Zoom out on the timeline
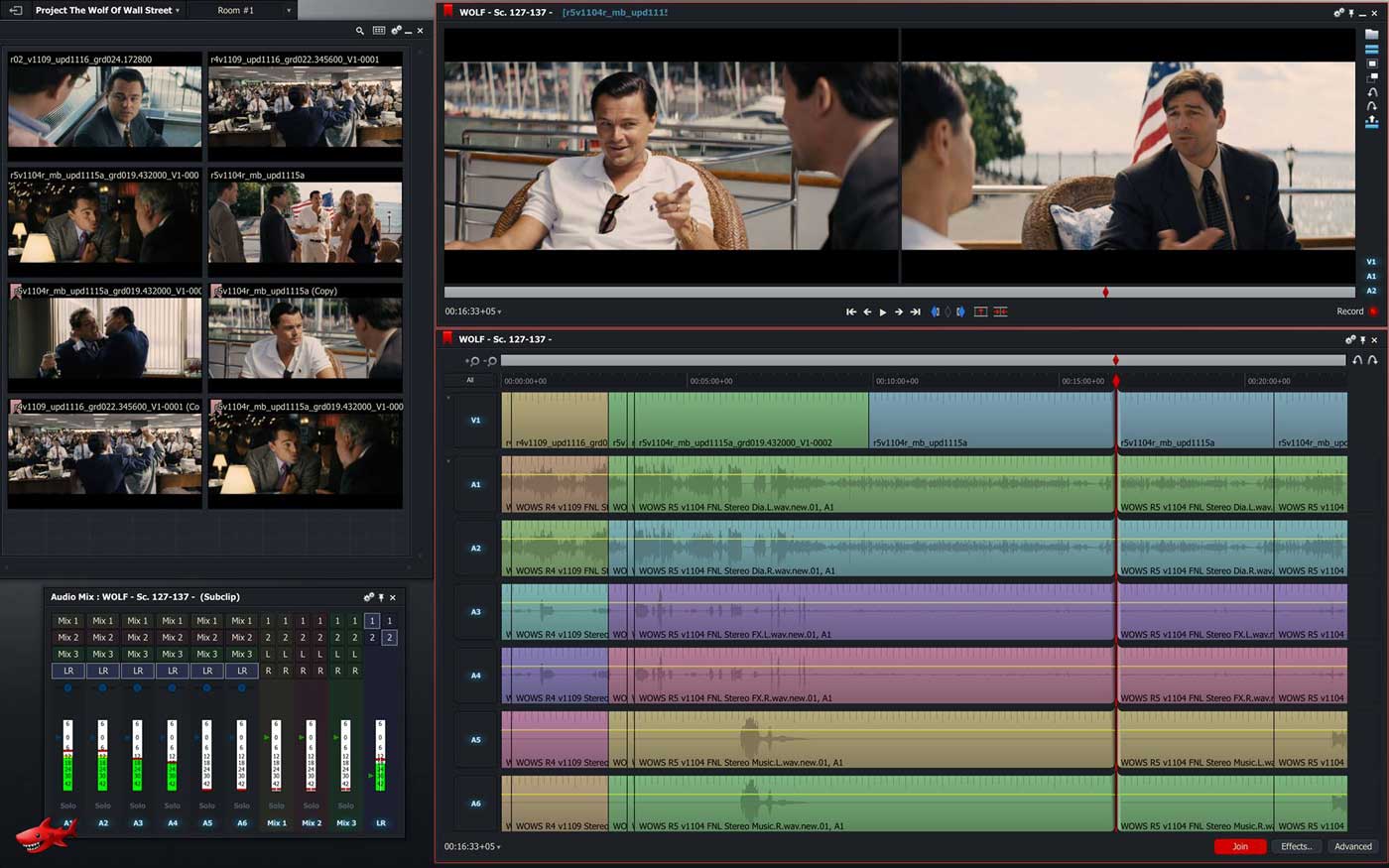Screen dimensions: 1389x868 [x=490, y=361]
